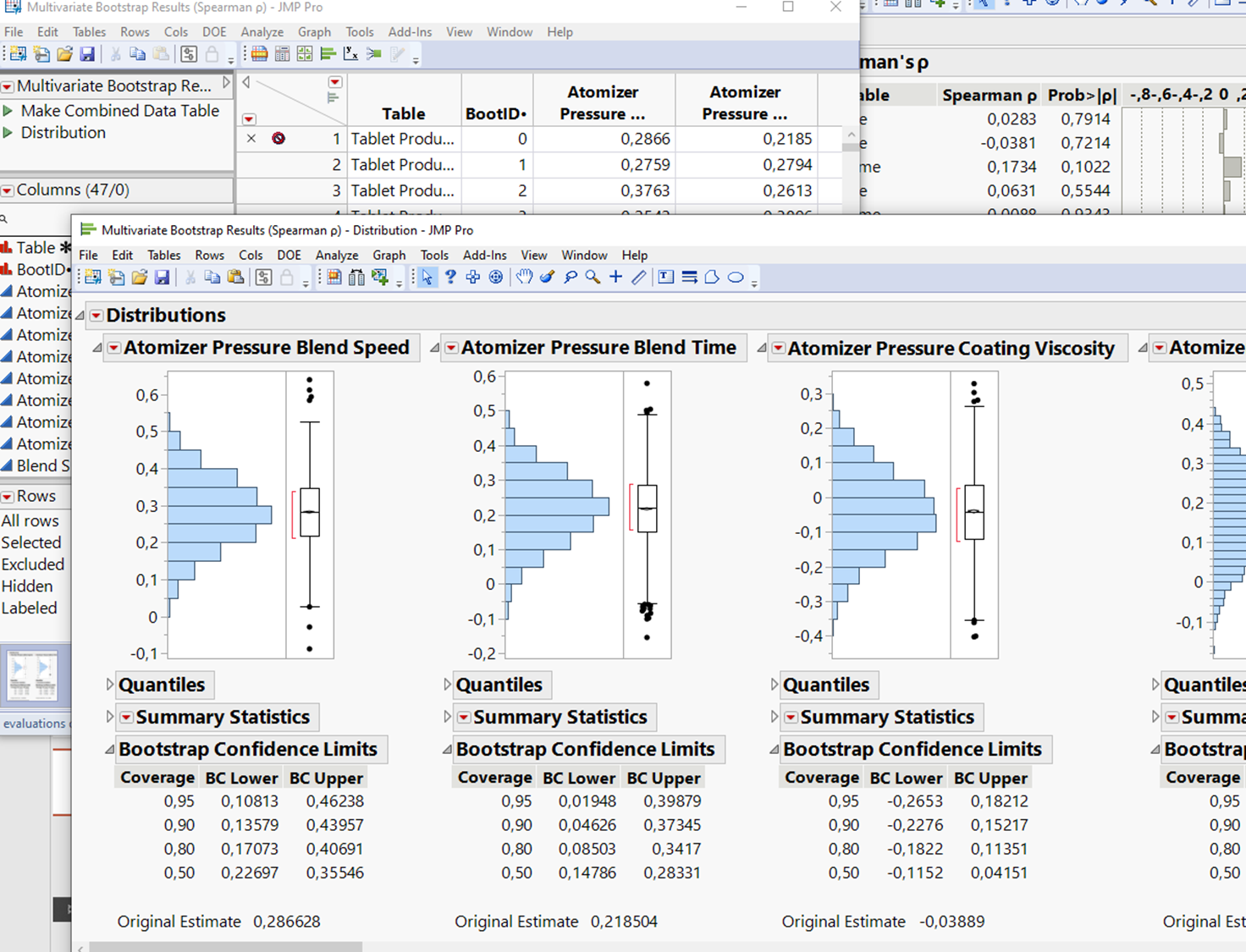
Task: Open the Graph menu
Action: (x=389, y=255)
